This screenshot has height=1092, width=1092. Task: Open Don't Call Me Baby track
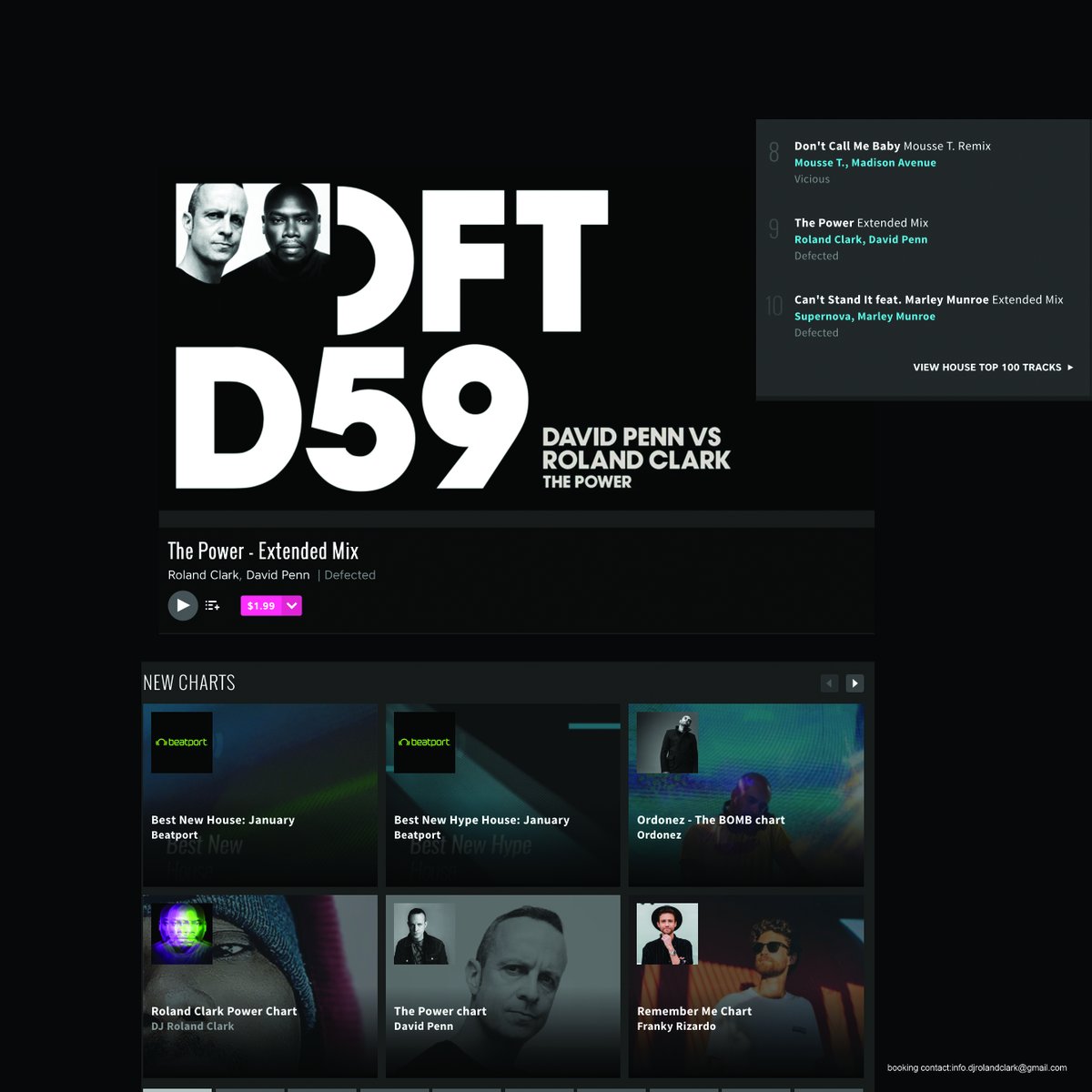(893, 146)
